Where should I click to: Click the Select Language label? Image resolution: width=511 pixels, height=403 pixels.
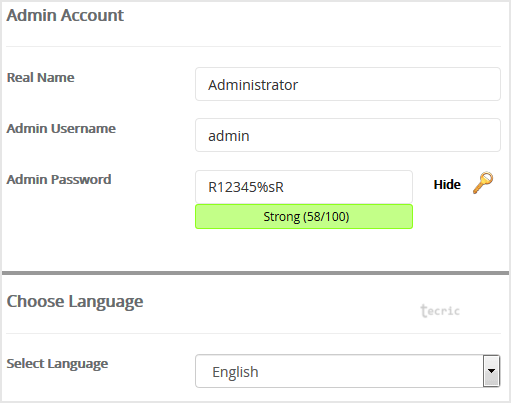57,364
